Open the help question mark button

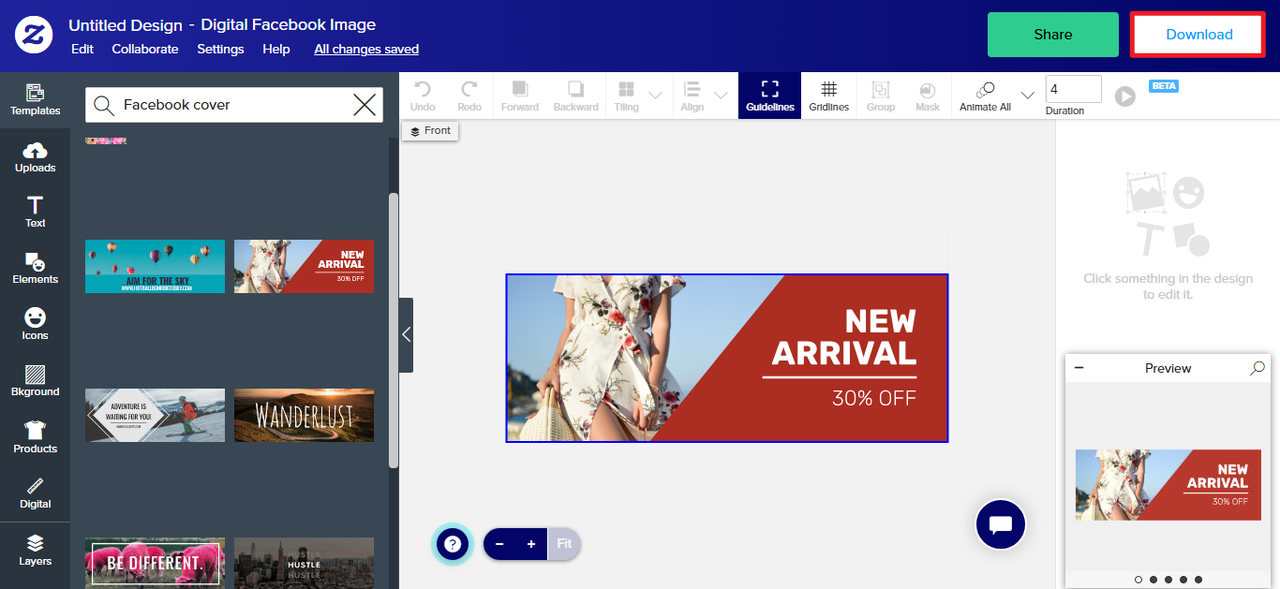(453, 544)
